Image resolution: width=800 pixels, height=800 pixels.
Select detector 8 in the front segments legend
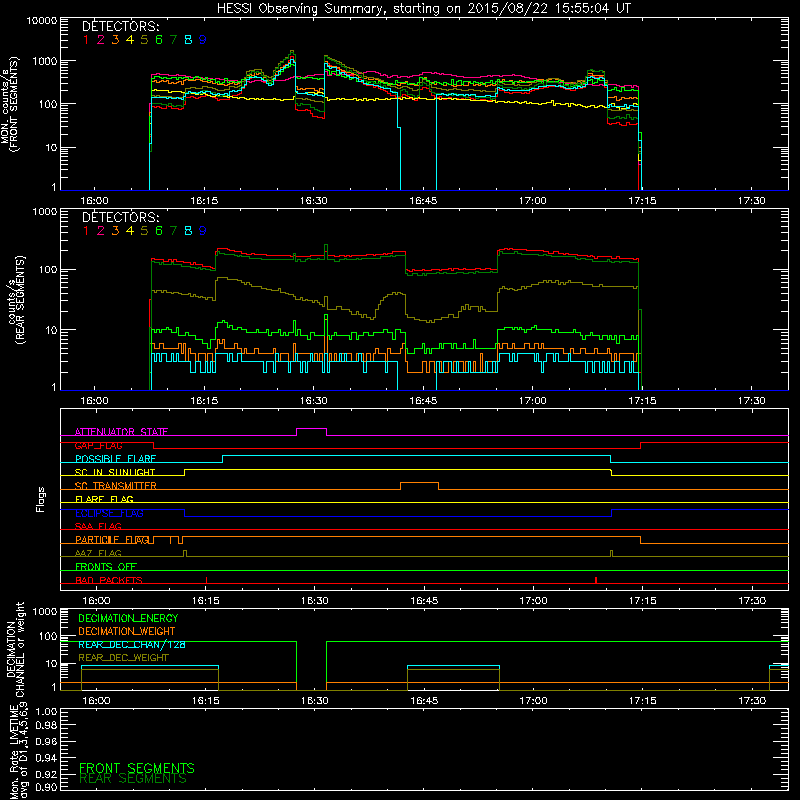pyautogui.click(x=188, y=40)
